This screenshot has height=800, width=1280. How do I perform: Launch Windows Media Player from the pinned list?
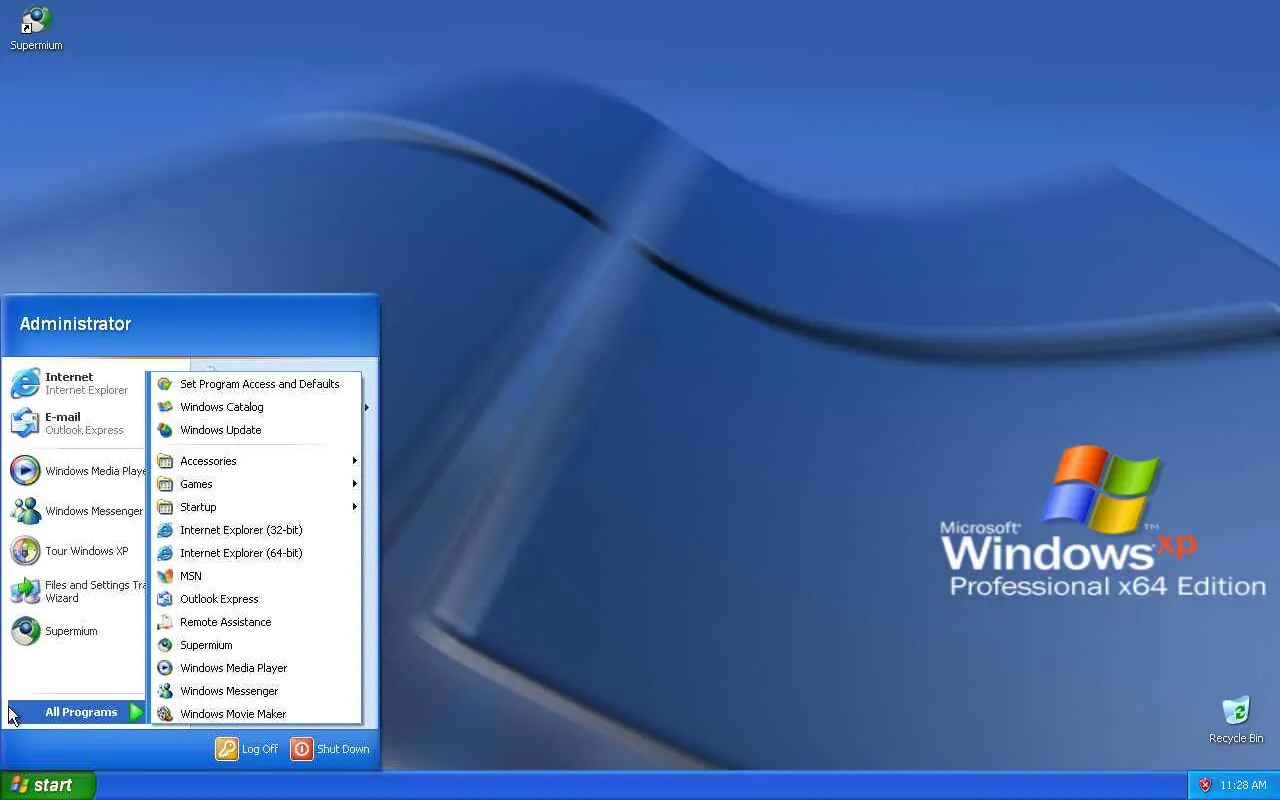coord(76,471)
